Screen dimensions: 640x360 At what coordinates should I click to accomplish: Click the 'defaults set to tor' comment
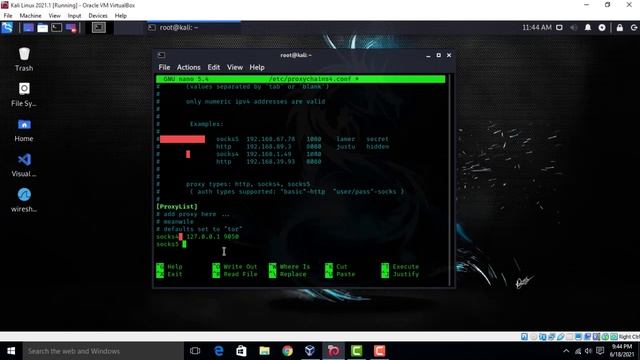click(x=200, y=229)
